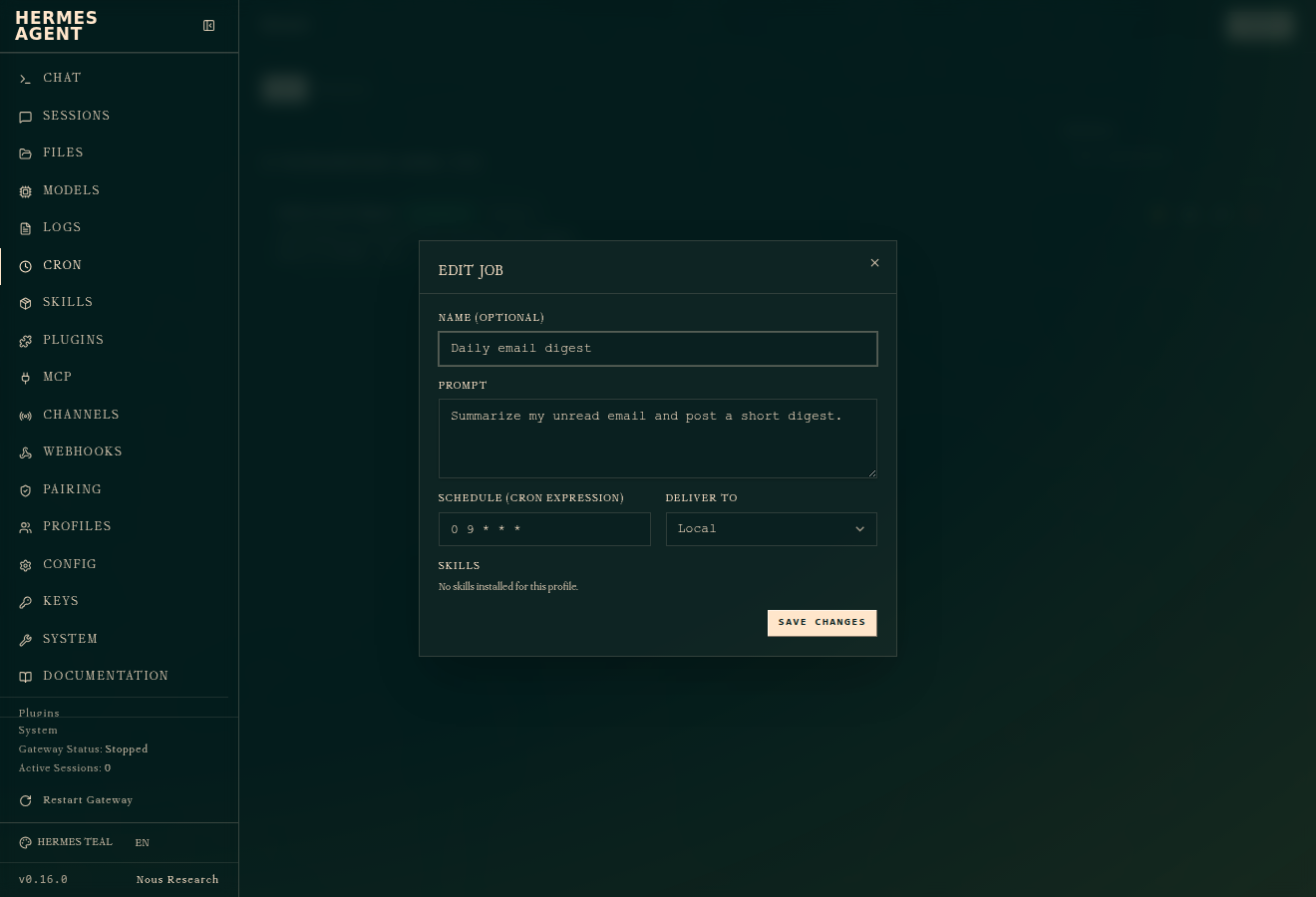The image size is (1316, 897).
Task: Select Models label in sidebar
Action: coord(71,190)
